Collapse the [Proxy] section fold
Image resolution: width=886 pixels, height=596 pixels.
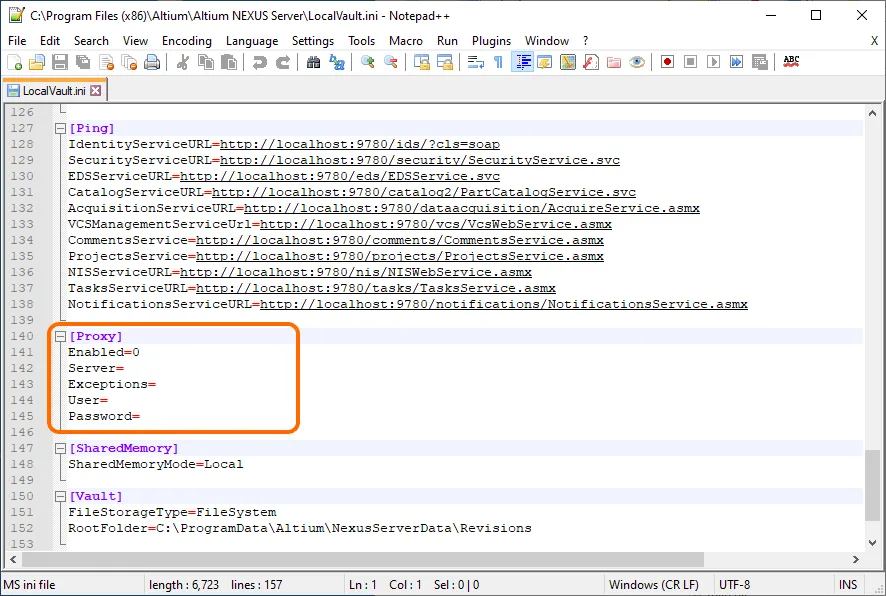[x=60, y=336]
